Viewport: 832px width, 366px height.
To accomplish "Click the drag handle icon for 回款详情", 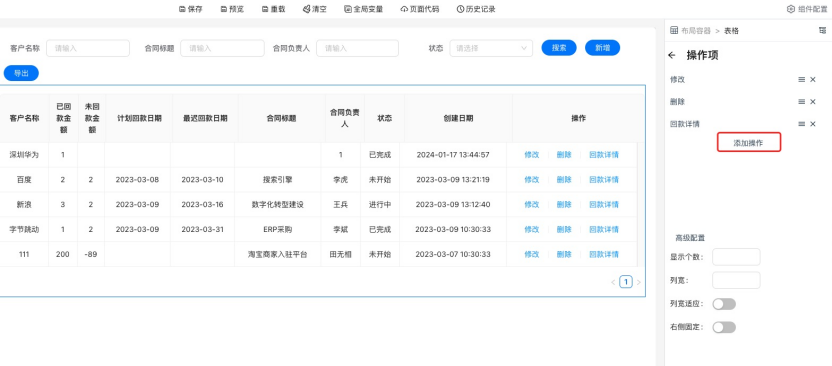I will point(802,124).
